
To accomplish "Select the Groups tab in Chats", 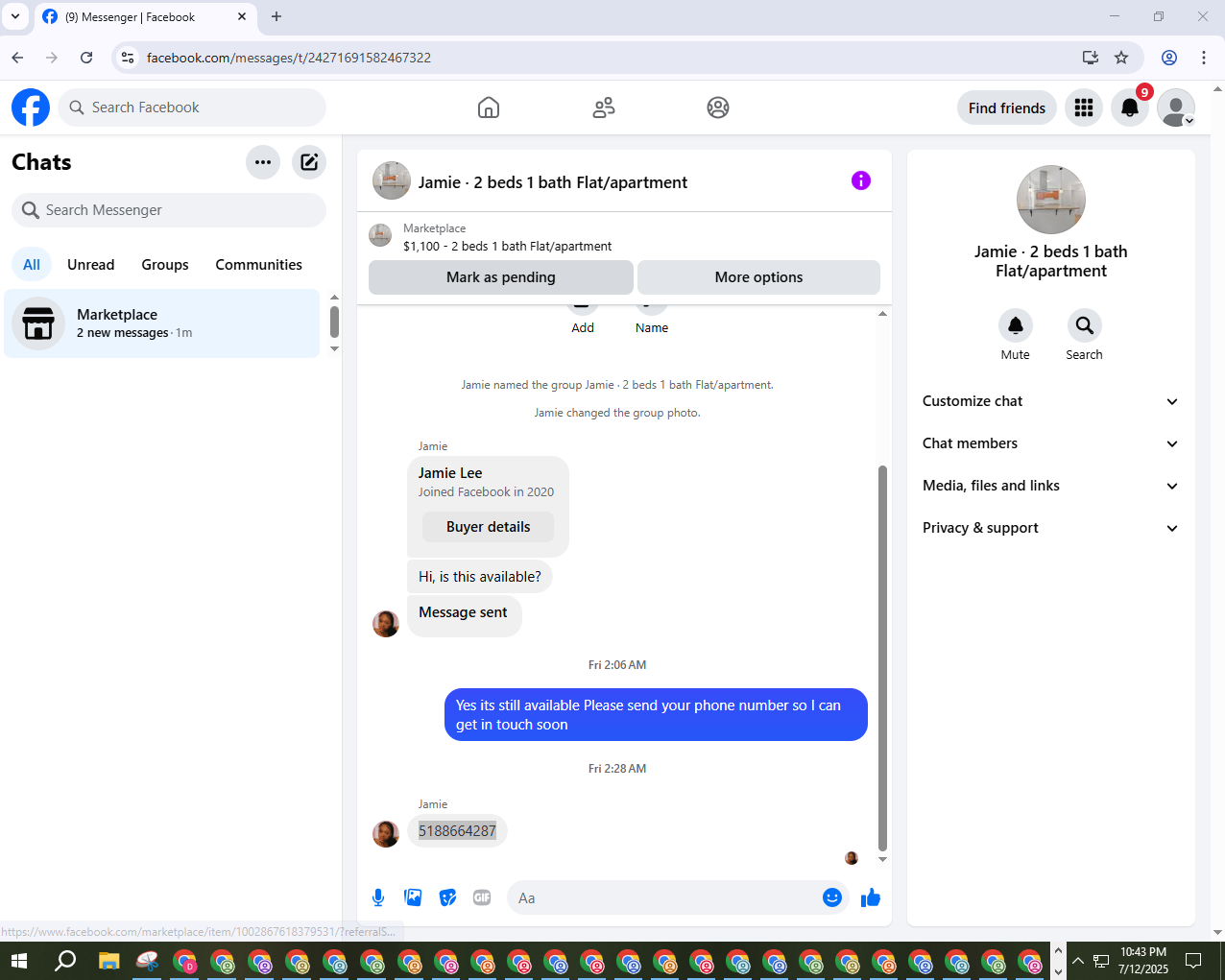I will pyautogui.click(x=165, y=265).
